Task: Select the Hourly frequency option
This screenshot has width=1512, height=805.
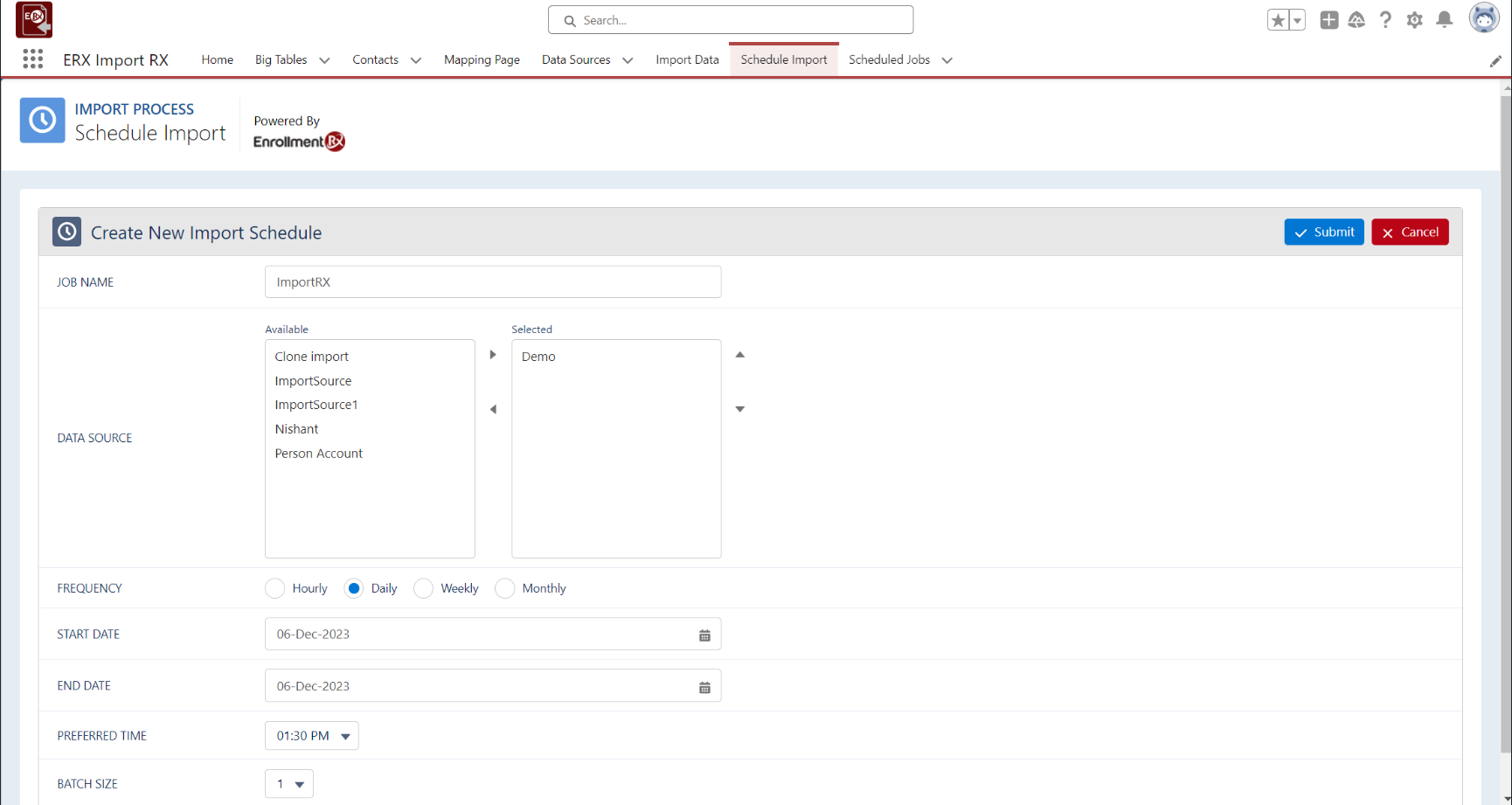Action: (x=275, y=589)
